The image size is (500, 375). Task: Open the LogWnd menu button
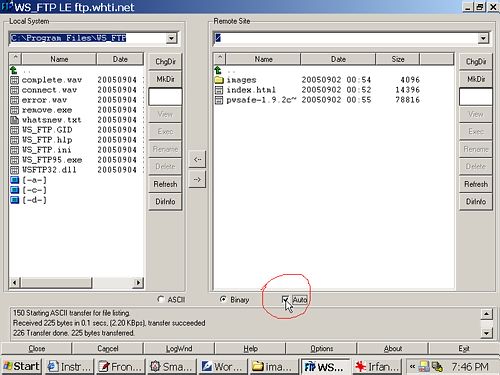coord(179,349)
